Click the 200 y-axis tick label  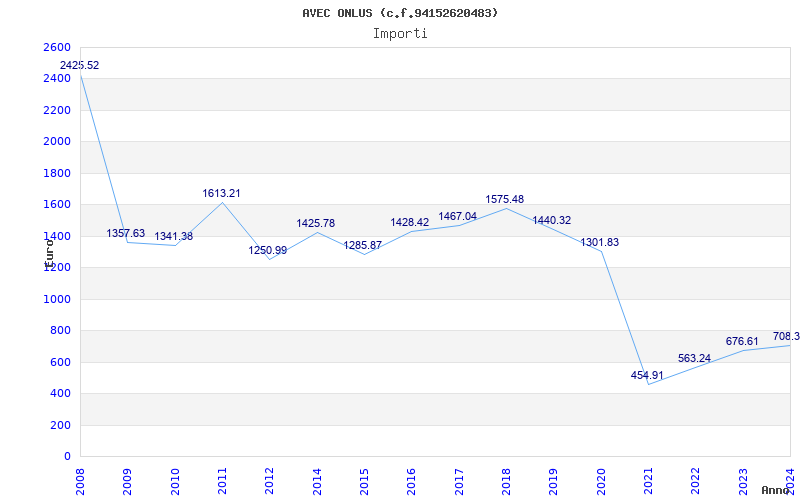pos(60,425)
